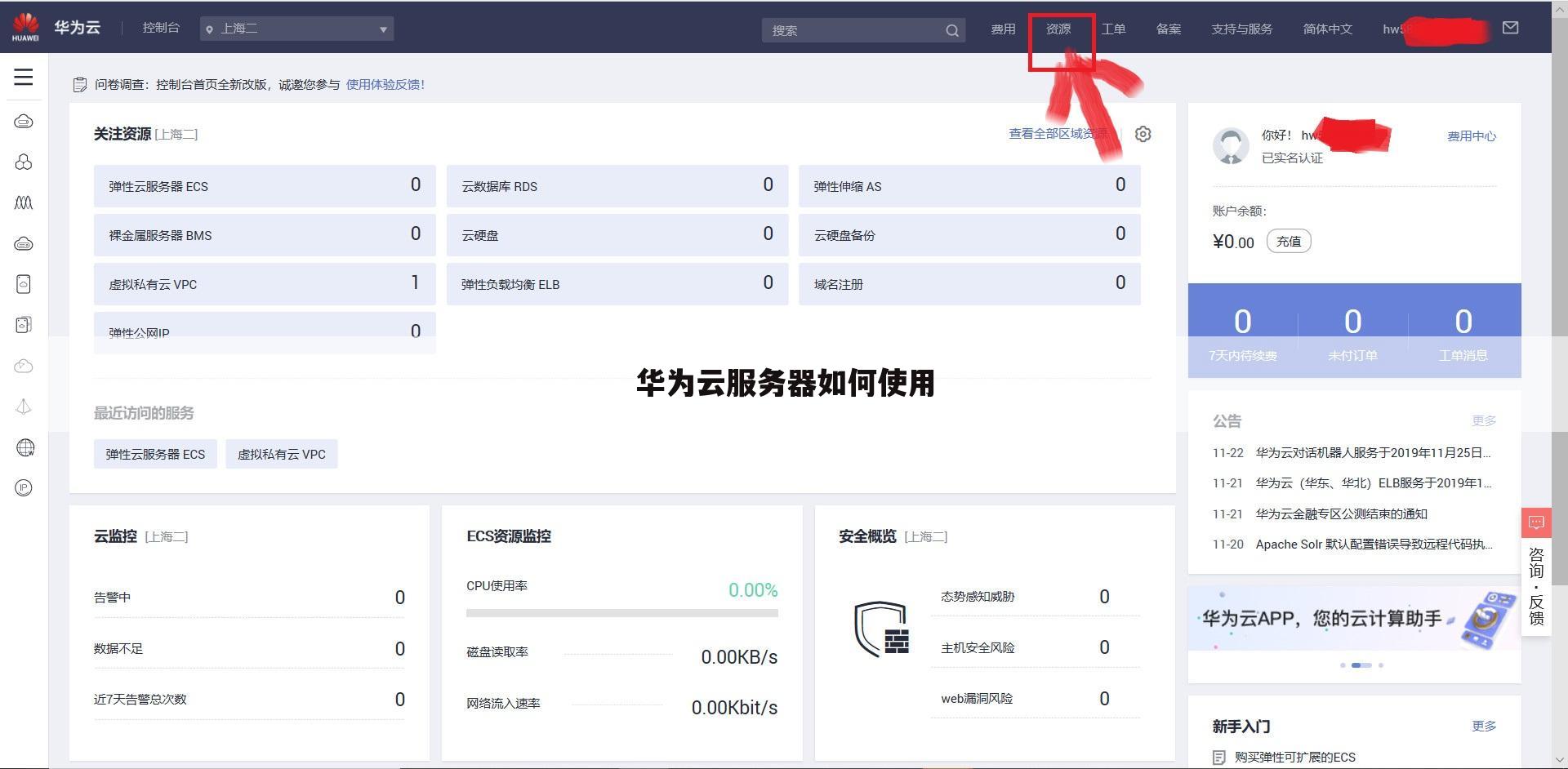Click the auto scaling wave sidebar icon
Viewport: 1568px width, 769px height.
24,202
